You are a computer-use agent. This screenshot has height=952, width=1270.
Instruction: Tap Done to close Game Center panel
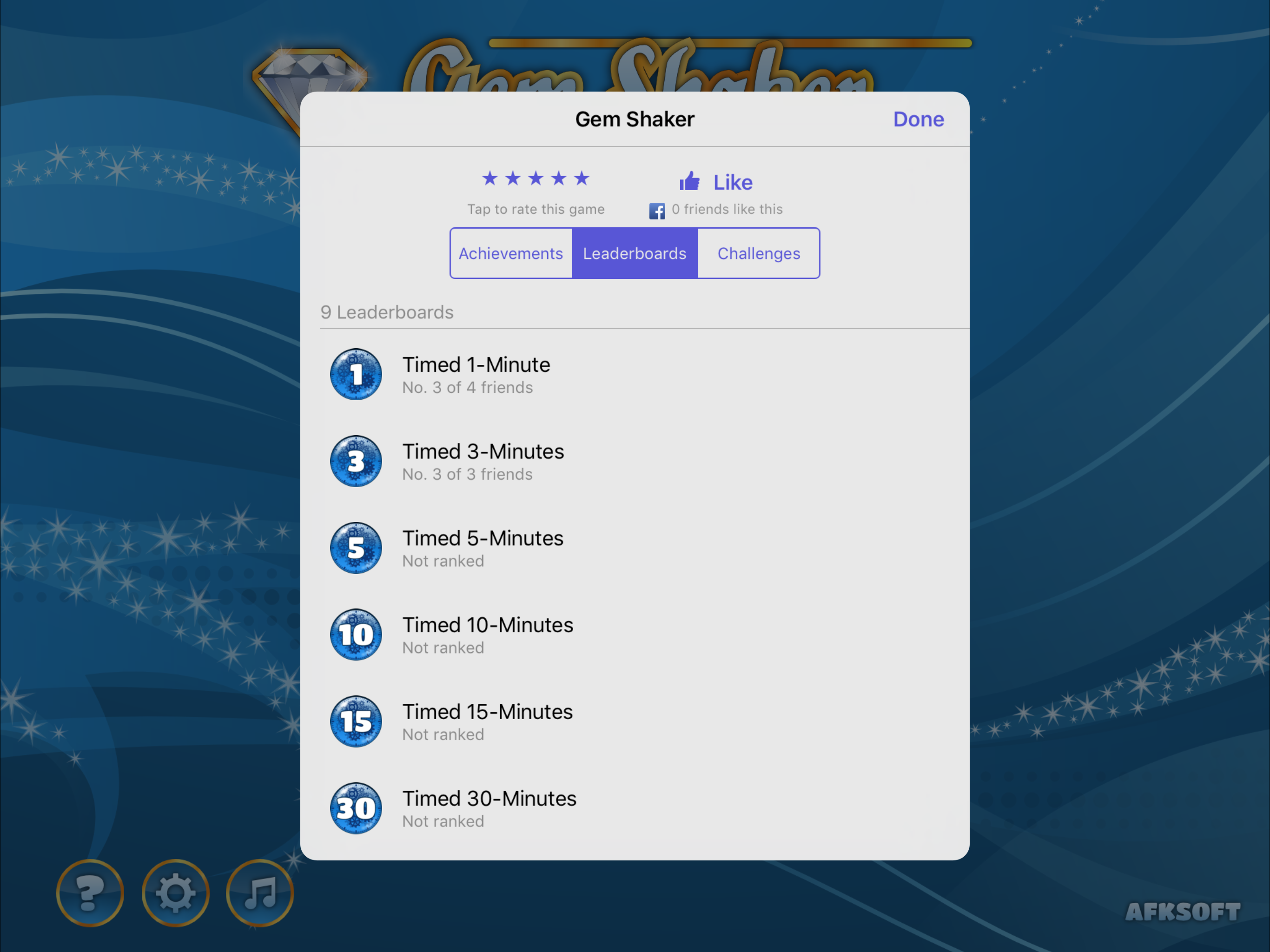(x=918, y=119)
